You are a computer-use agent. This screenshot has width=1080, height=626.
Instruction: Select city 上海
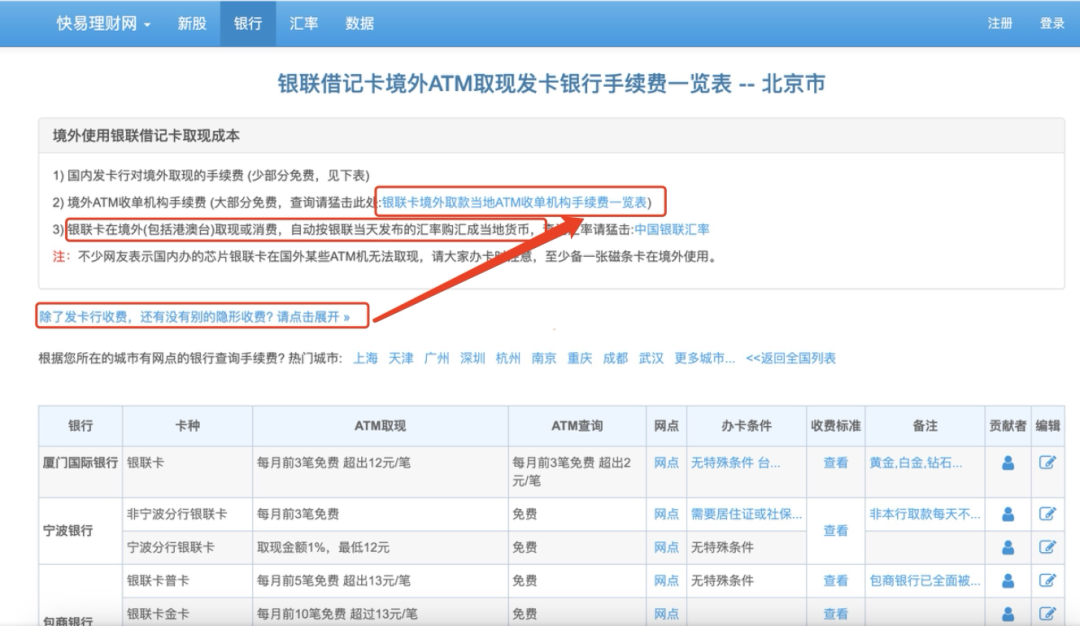tap(365, 358)
